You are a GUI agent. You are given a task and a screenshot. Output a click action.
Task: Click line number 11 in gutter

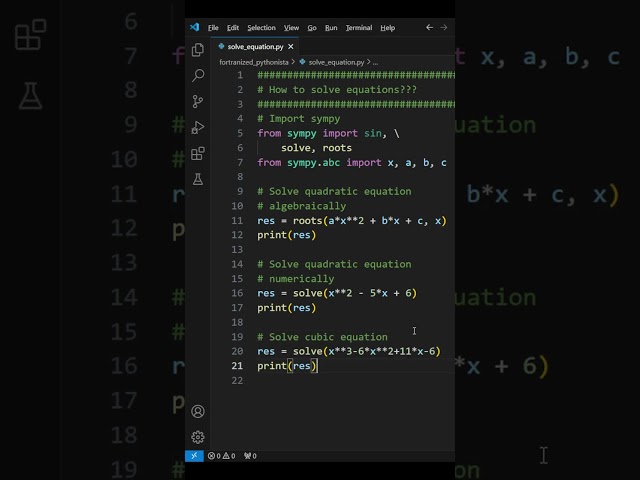(x=237, y=221)
